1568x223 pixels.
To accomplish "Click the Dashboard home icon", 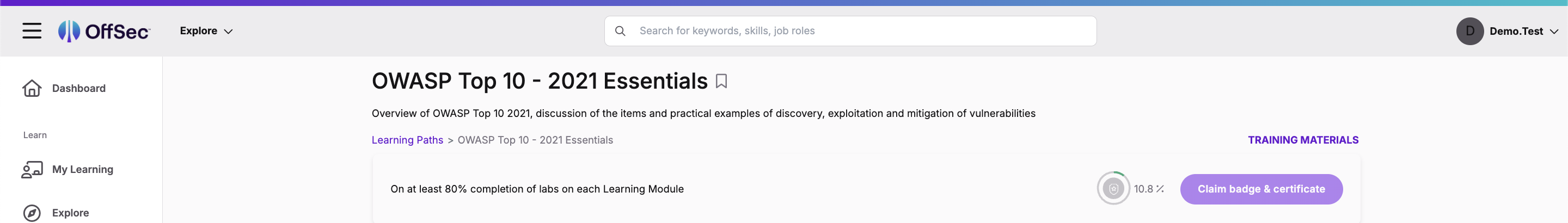I will point(32,89).
